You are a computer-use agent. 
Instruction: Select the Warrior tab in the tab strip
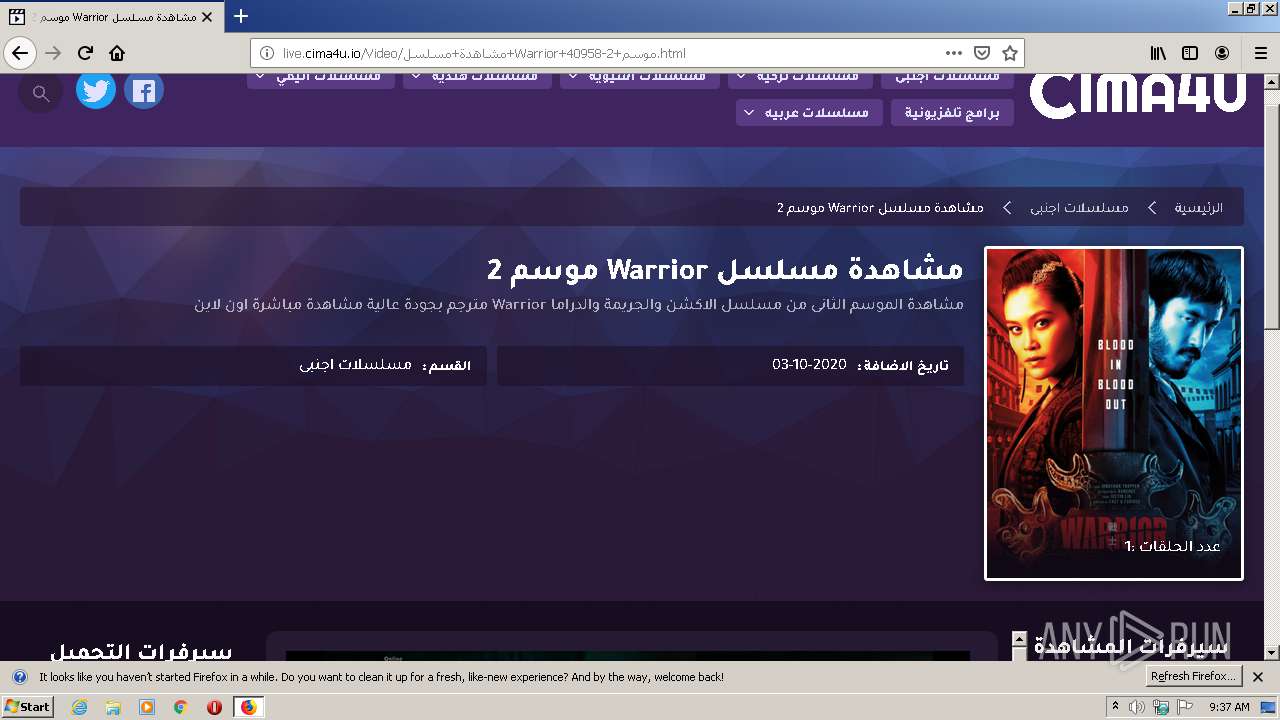coord(110,17)
